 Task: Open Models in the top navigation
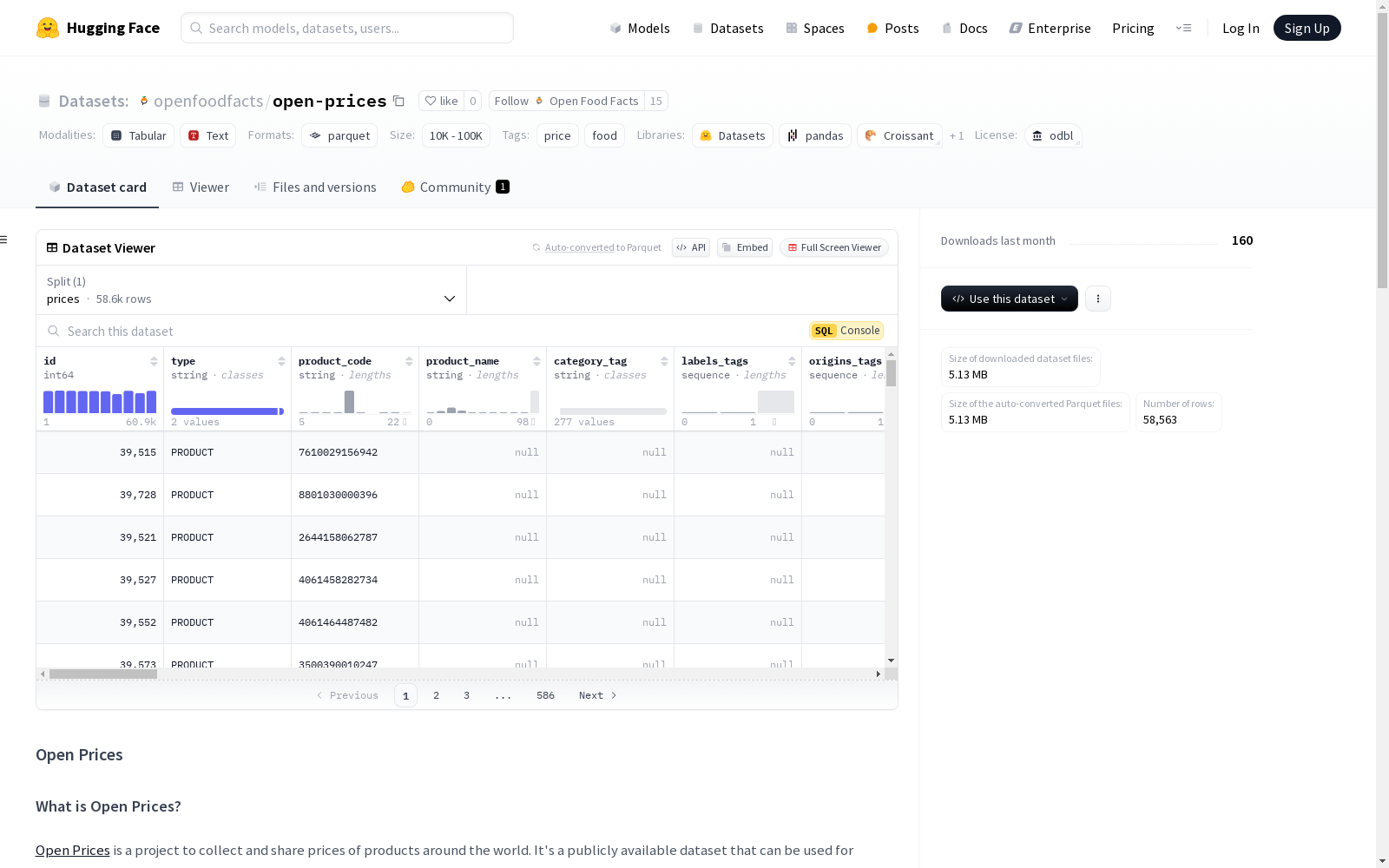(x=640, y=28)
